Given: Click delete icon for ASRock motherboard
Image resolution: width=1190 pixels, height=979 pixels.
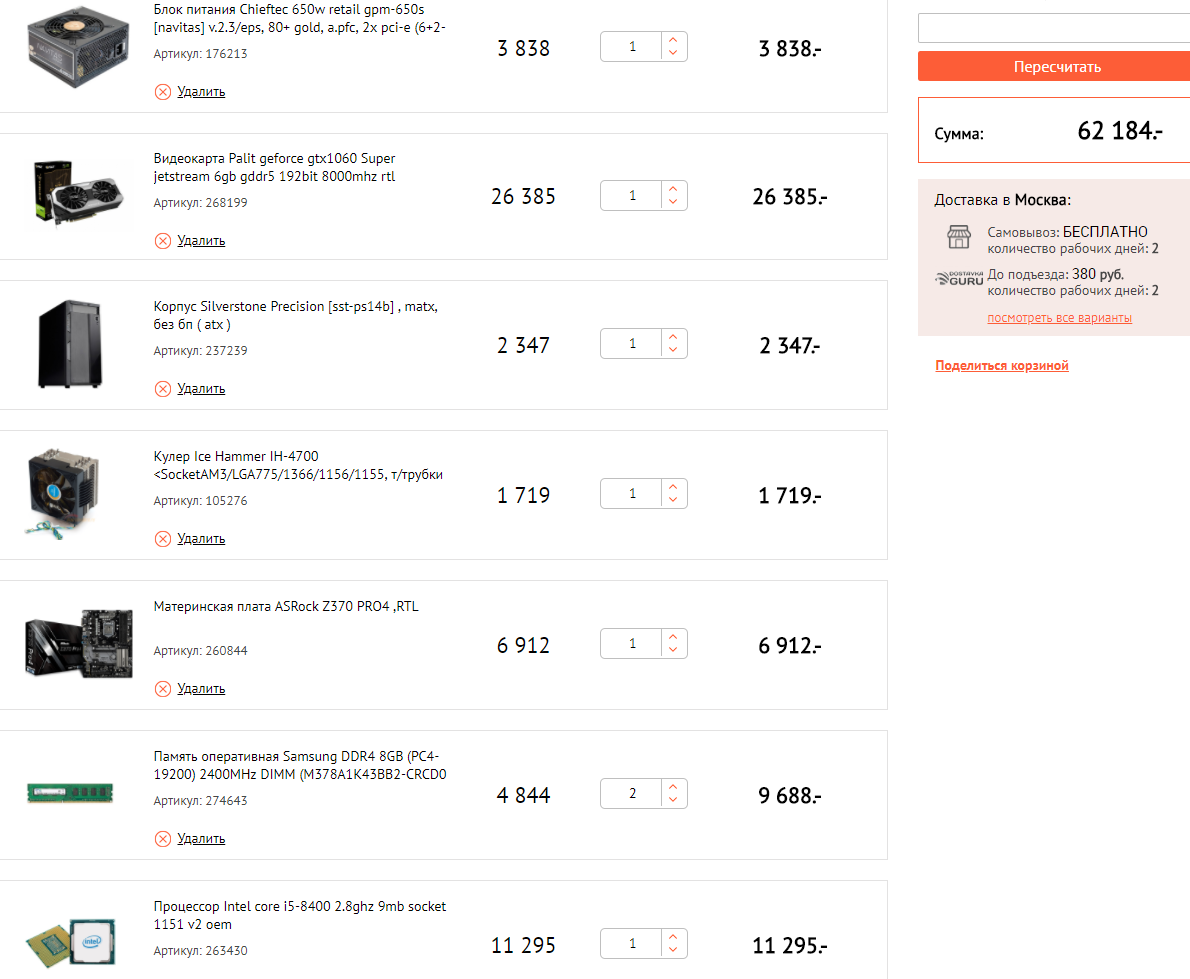Looking at the screenshot, I should point(163,689).
